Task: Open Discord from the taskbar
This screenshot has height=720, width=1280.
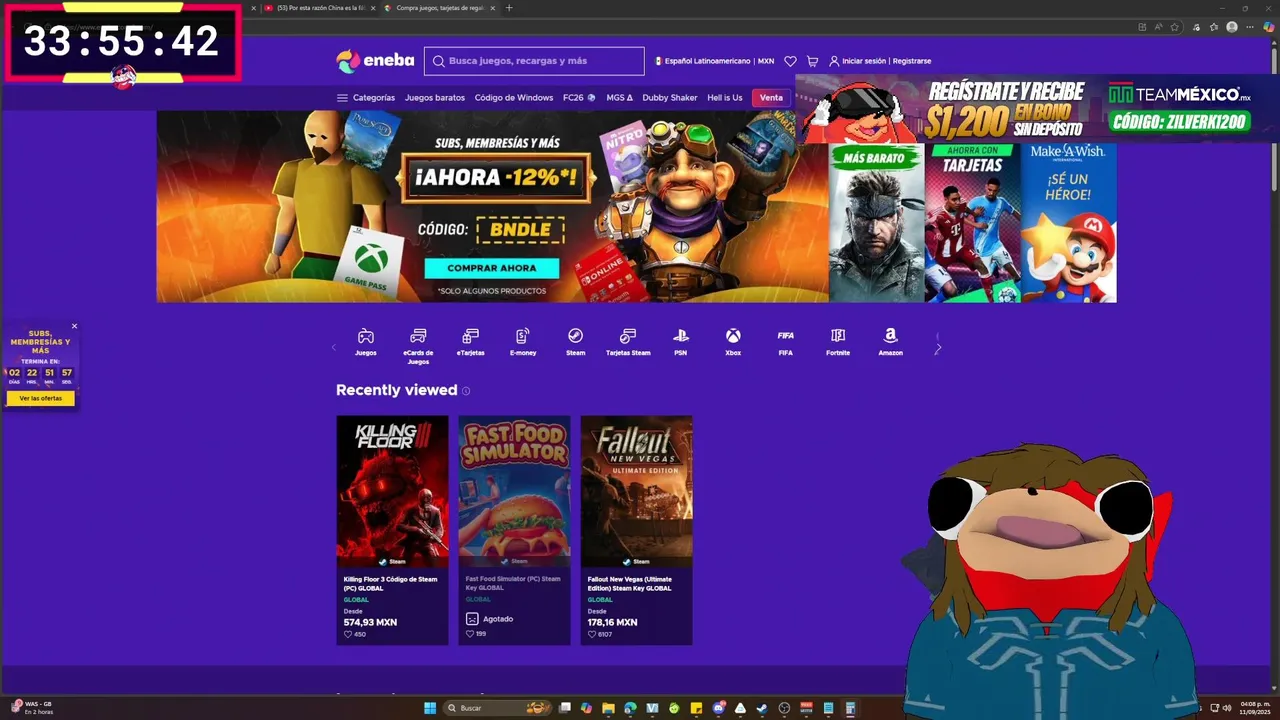Action: 718,708
